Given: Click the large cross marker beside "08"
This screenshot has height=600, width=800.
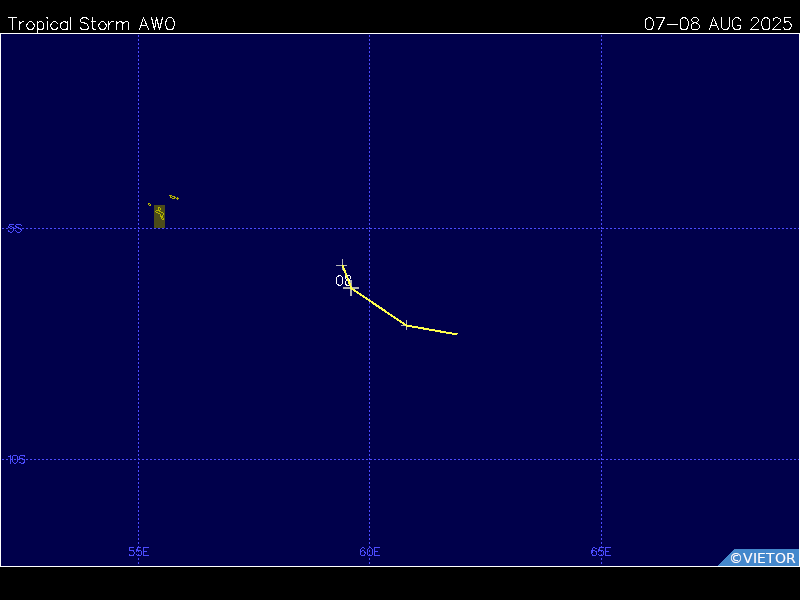Looking at the screenshot, I should coord(352,288).
